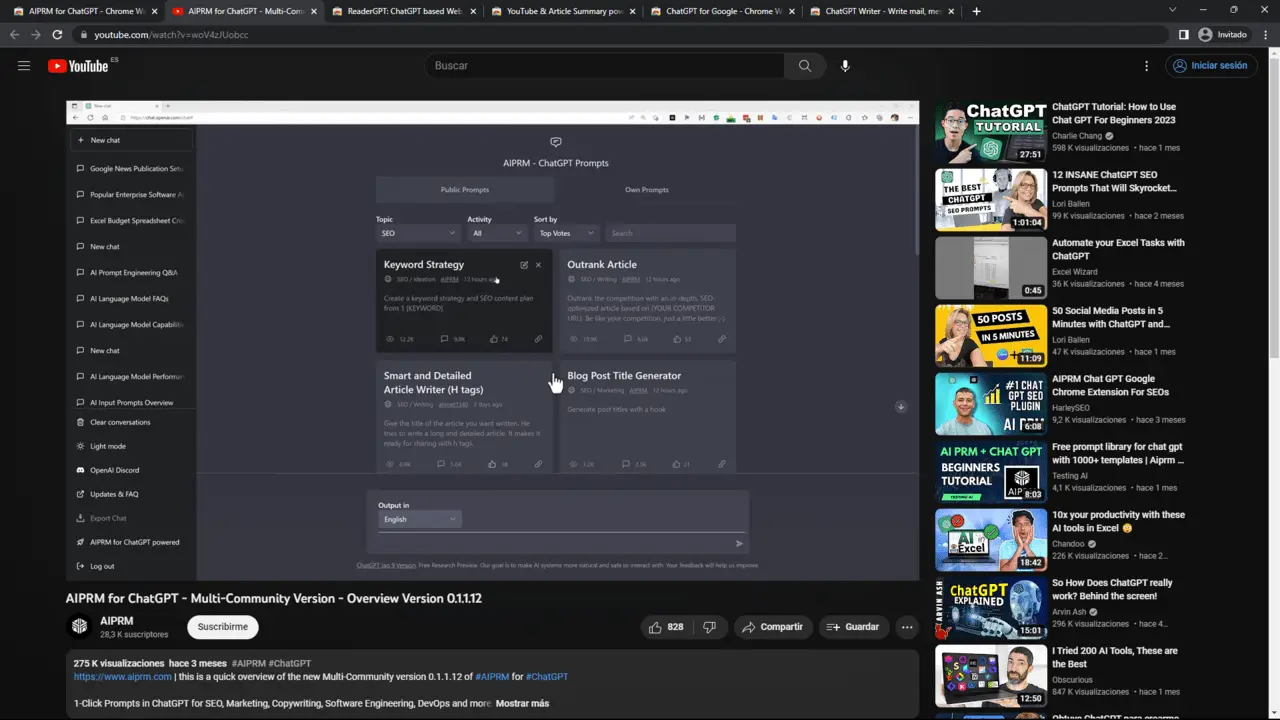This screenshot has height=720, width=1280.
Task: Go forward with the browser forward arrow
Action: coord(36,34)
